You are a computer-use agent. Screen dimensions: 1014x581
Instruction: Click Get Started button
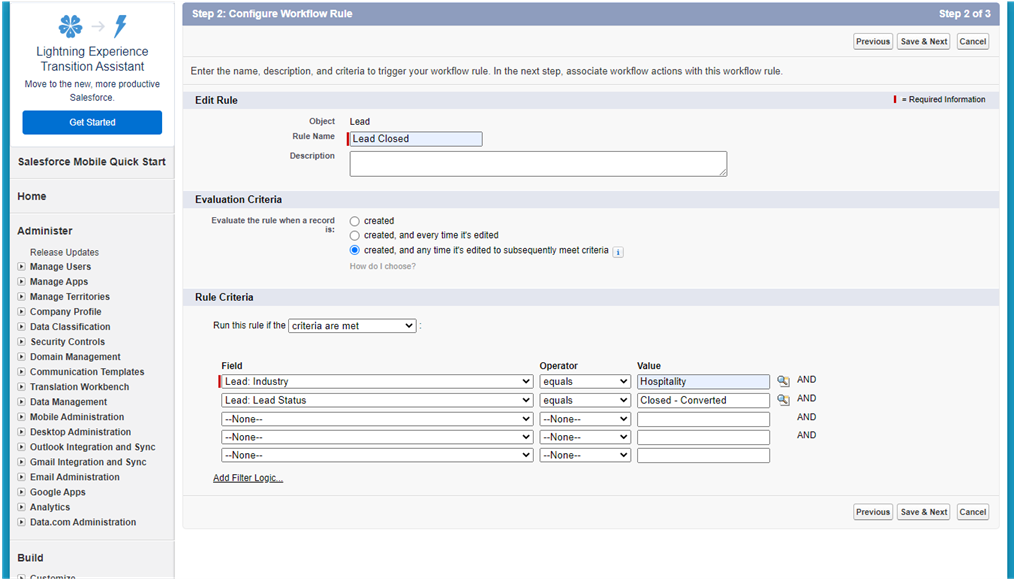[x=92, y=122]
